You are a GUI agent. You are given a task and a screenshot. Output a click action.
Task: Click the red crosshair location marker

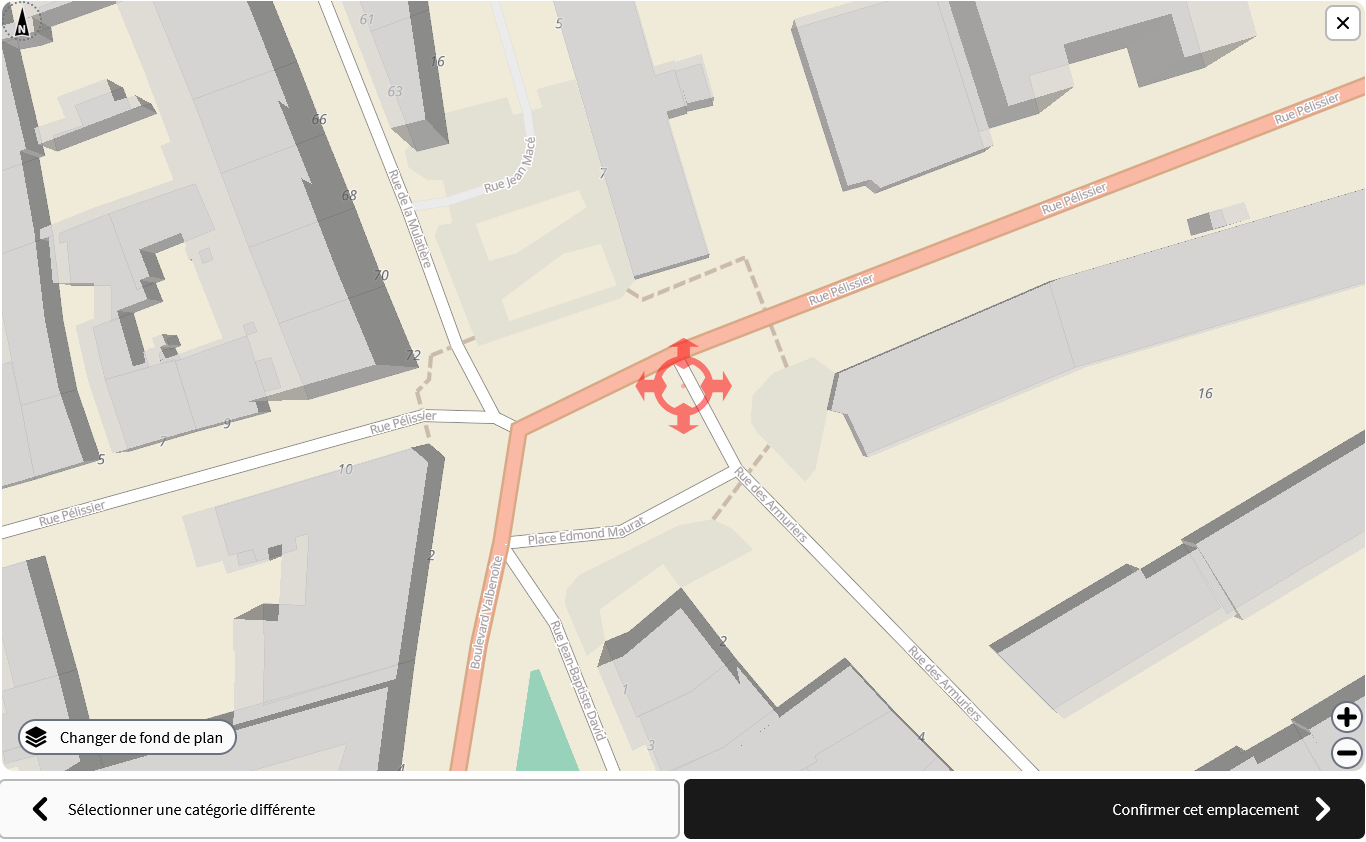pos(684,386)
